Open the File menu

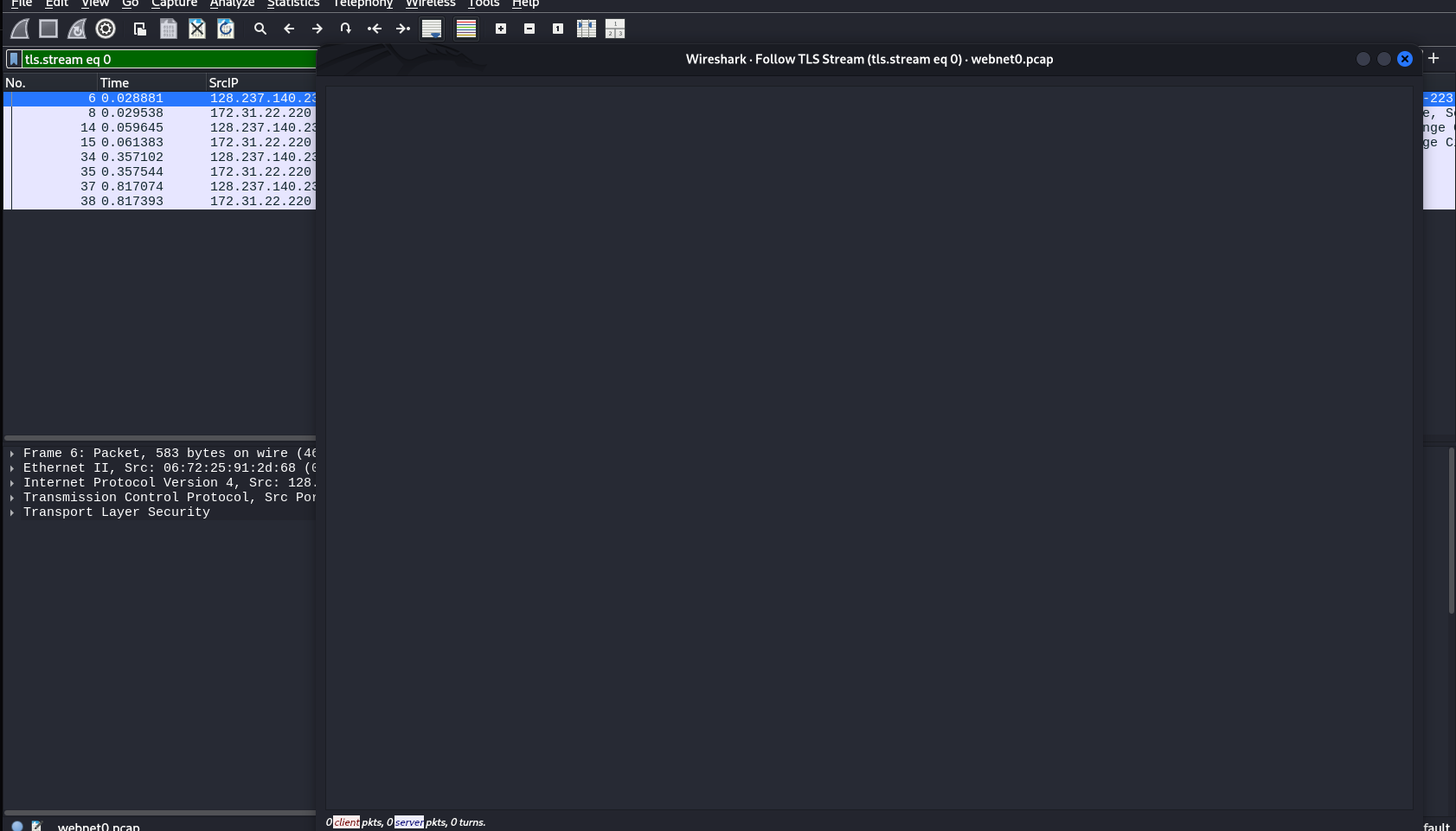point(22,3)
